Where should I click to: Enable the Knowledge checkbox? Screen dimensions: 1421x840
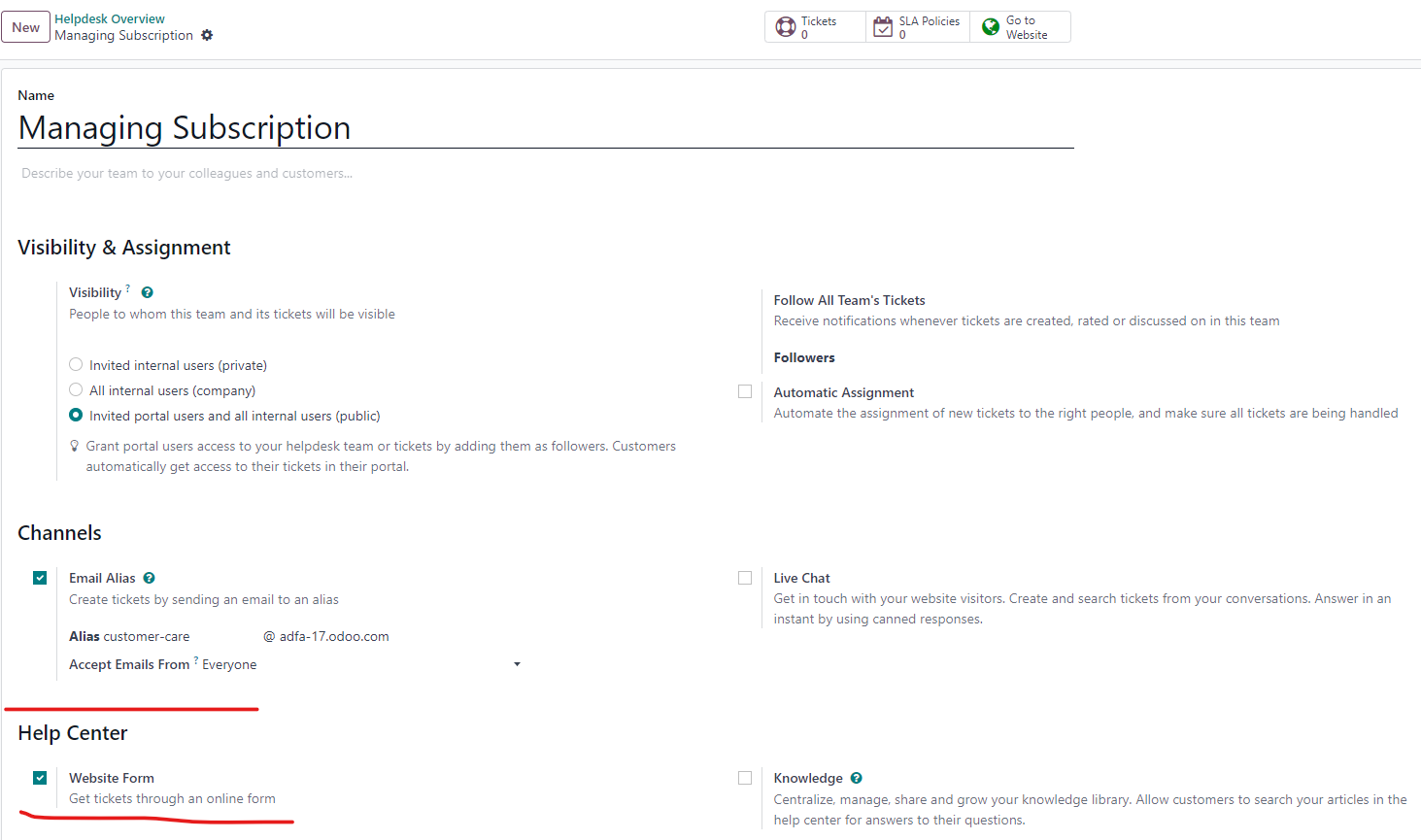click(x=745, y=778)
